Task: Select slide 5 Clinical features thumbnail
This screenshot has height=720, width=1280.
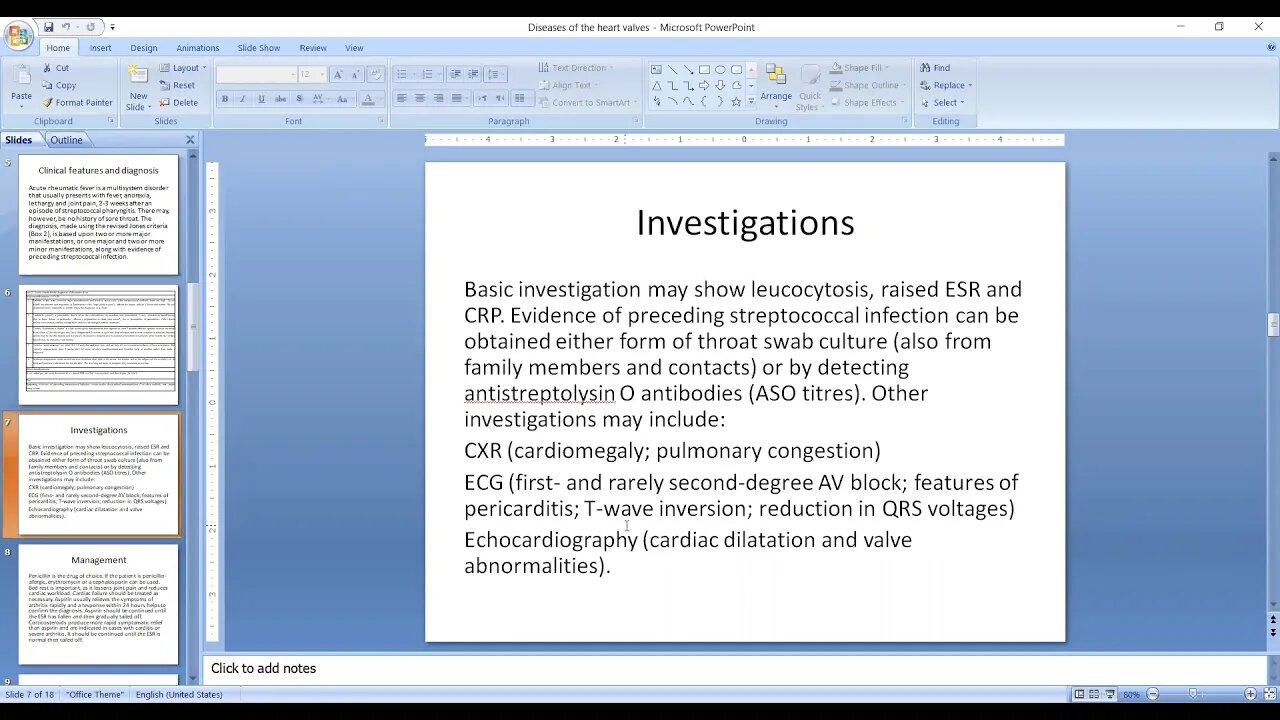Action: (x=98, y=214)
